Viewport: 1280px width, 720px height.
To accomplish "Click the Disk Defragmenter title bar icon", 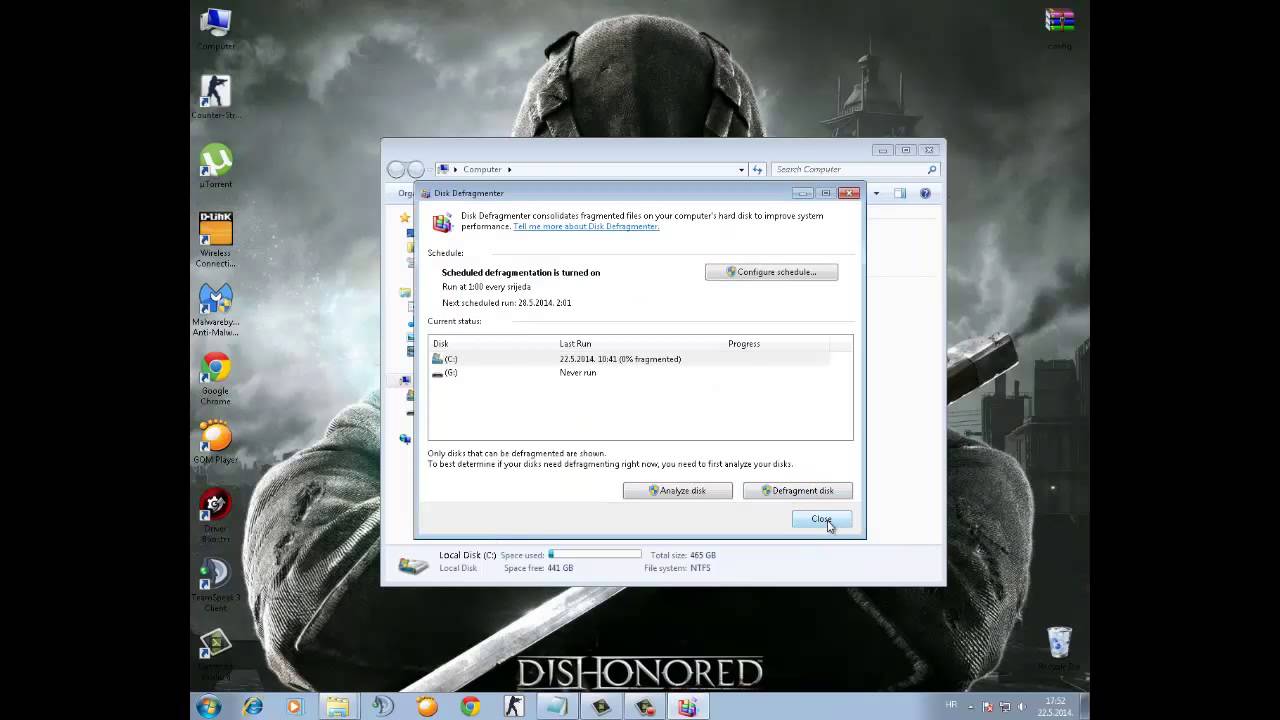I will point(426,193).
